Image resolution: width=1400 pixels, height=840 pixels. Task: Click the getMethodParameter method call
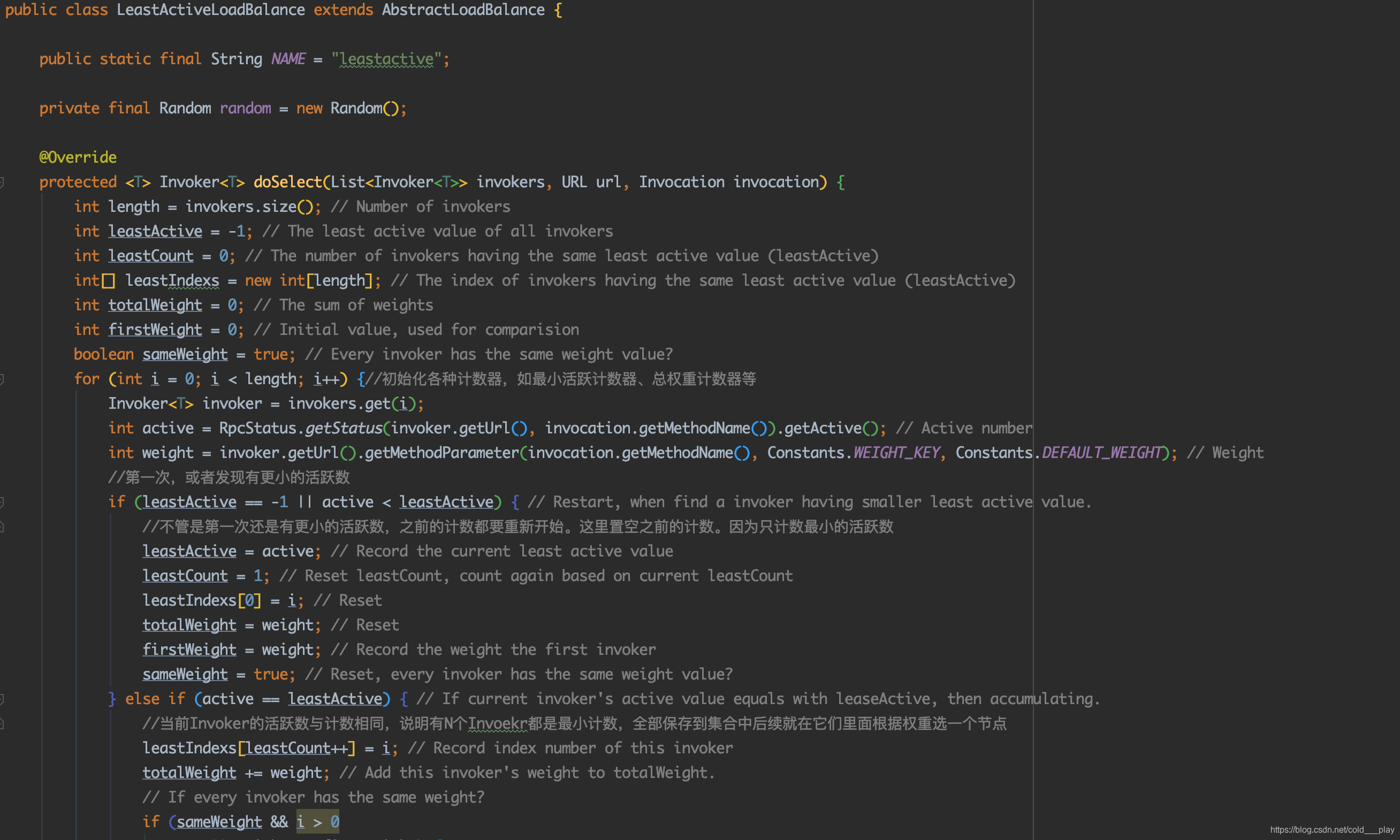point(442,453)
